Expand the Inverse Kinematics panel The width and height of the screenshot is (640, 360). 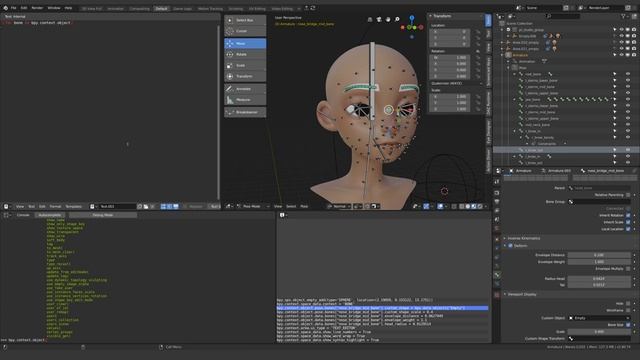tap(505, 238)
